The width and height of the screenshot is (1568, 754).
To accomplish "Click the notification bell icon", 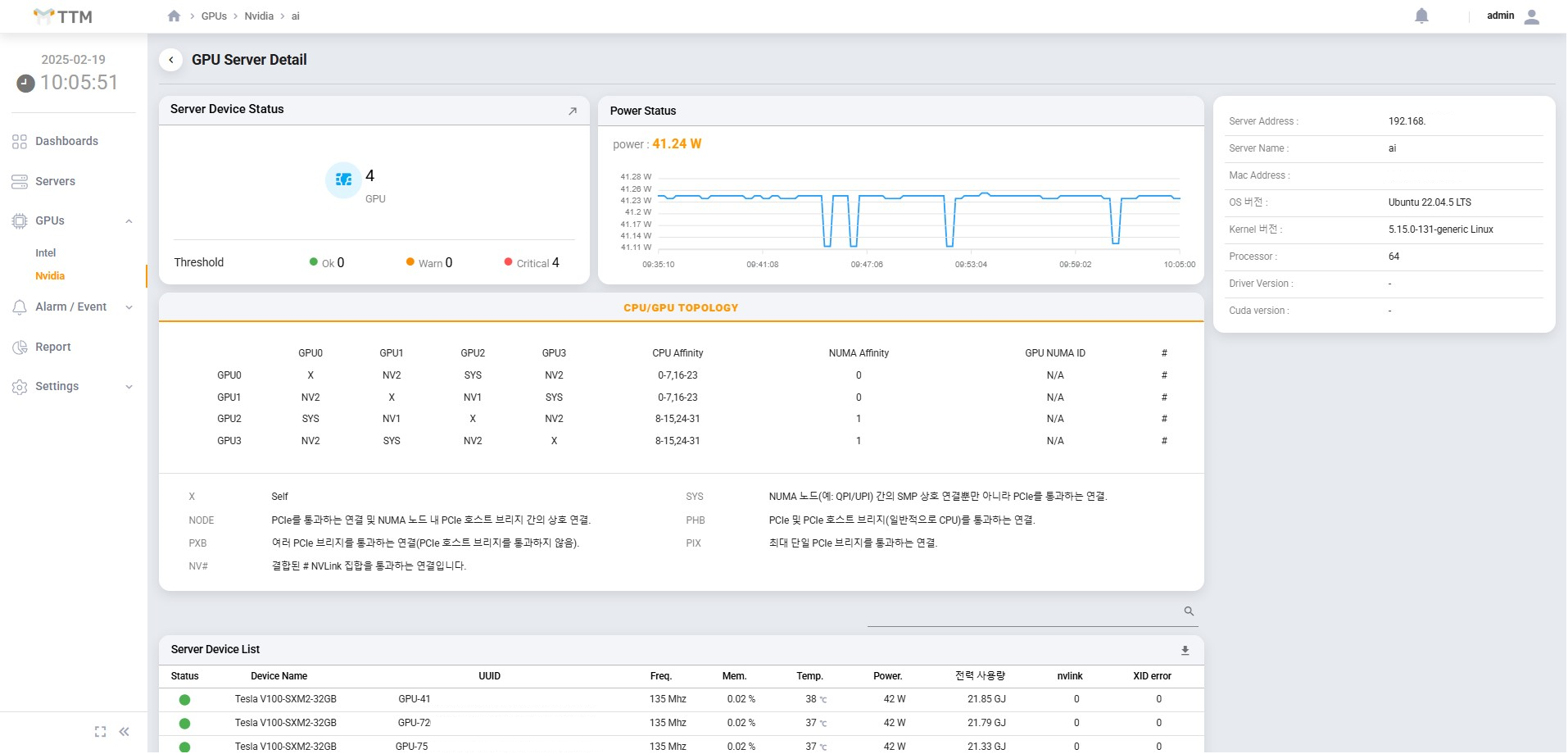I will (1421, 16).
